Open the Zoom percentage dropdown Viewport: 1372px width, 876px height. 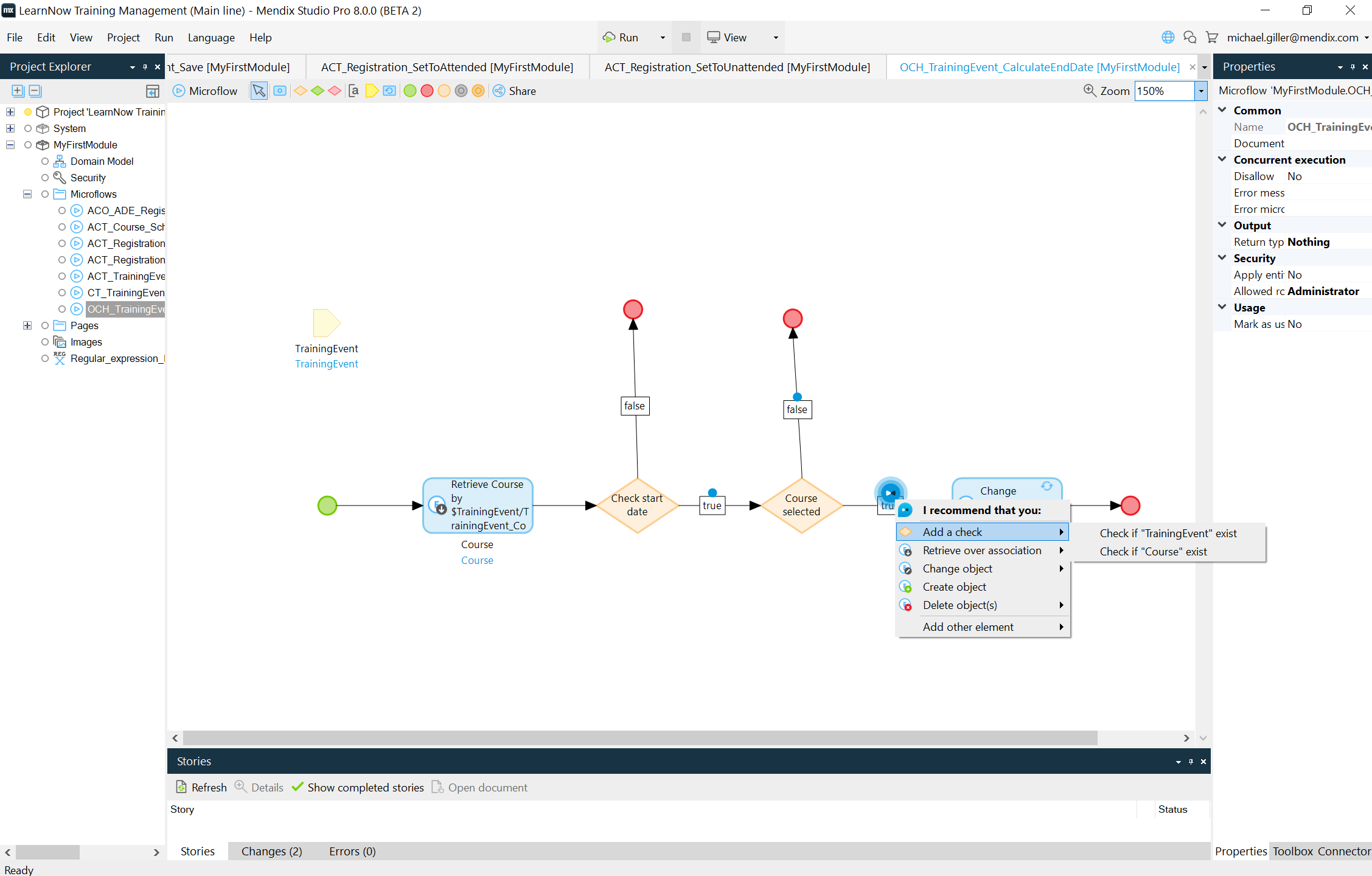(1201, 91)
